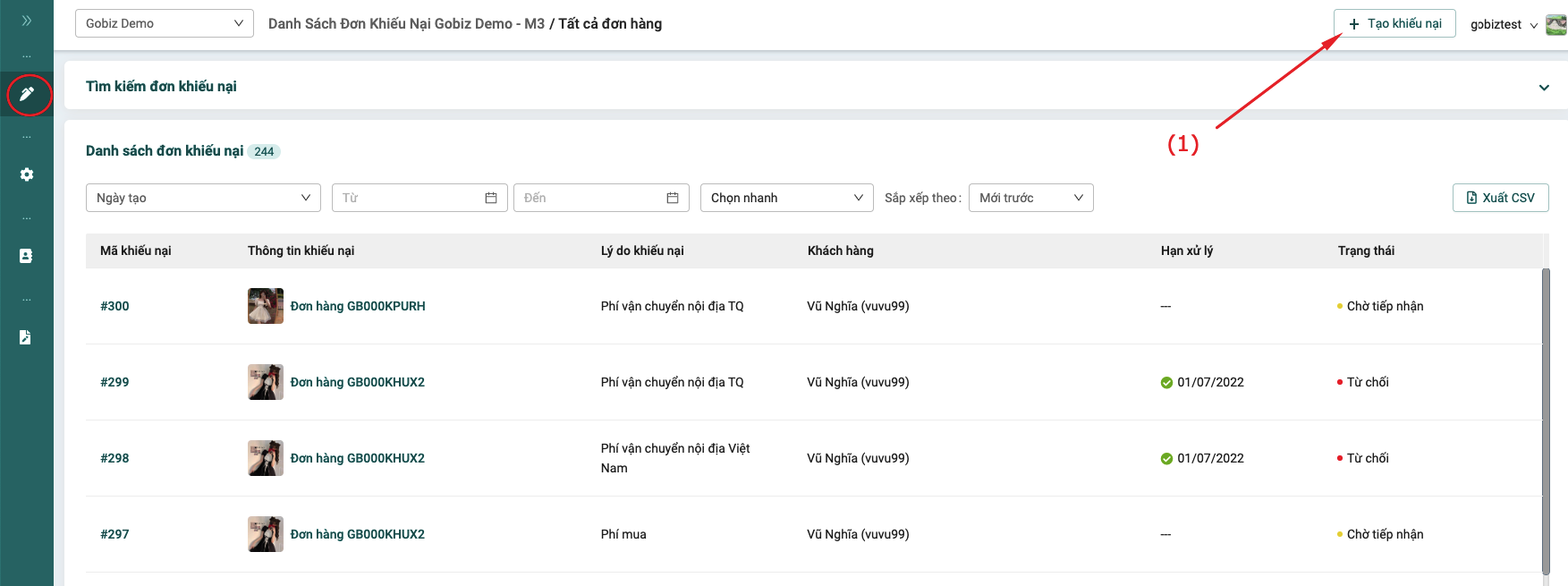Click product thumbnail of complaint #297
This screenshot has height=586, width=1568.
pyautogui.click(x=266, y=534)
